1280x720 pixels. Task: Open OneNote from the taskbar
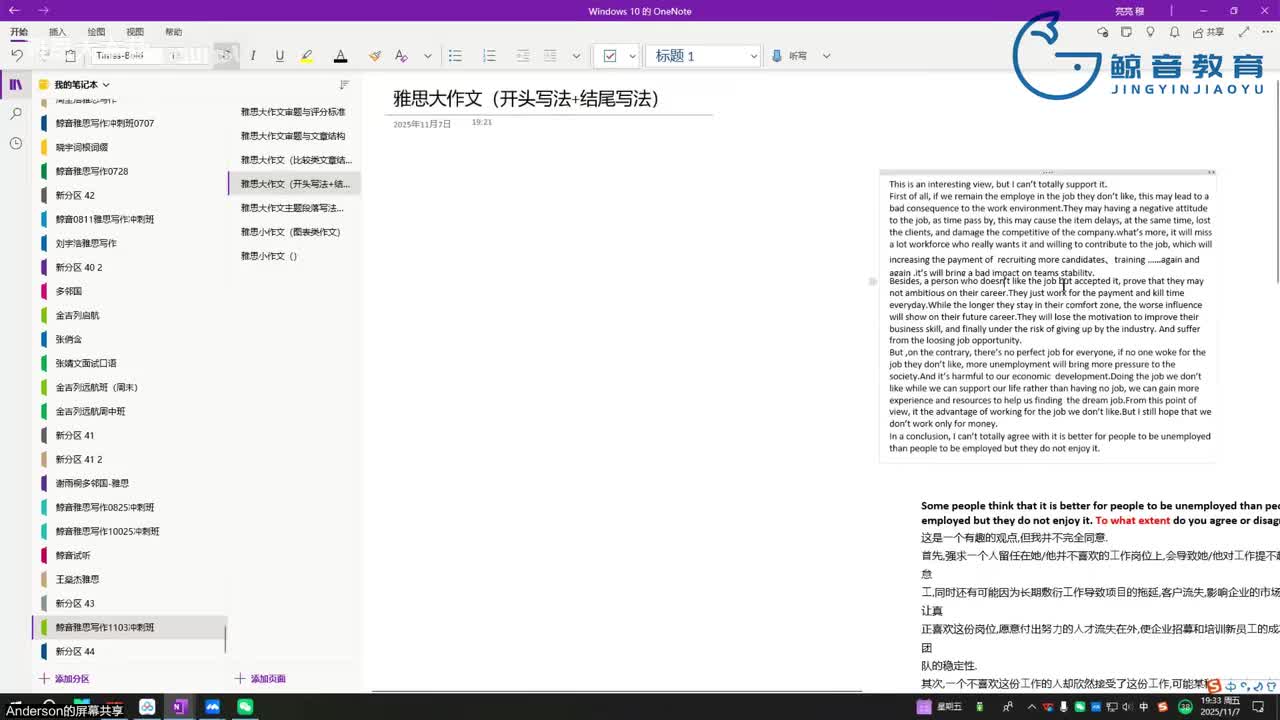pyautogui.click(x=179, y=707)
